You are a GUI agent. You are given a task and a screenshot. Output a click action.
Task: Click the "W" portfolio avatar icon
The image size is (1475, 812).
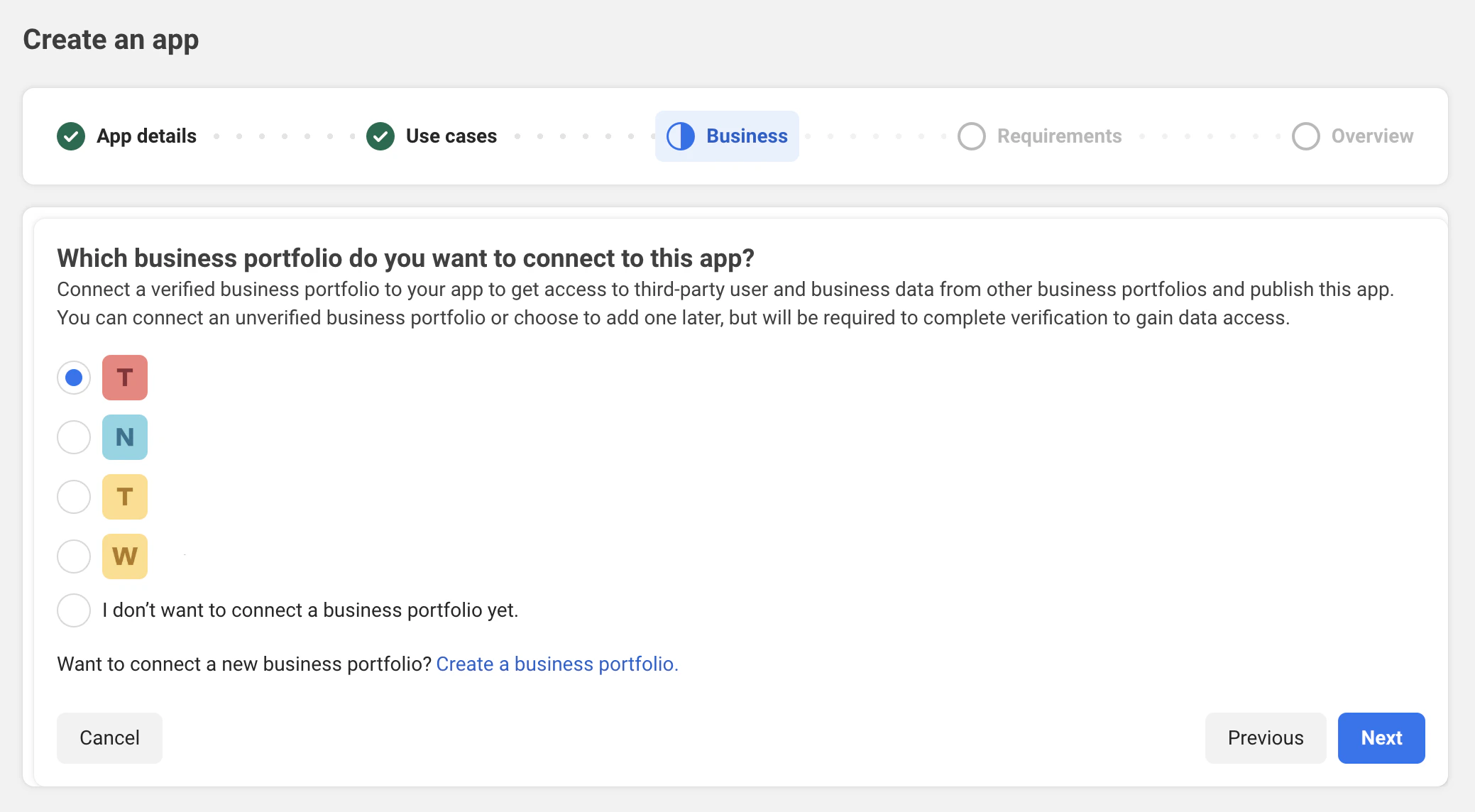pos(124,556)
